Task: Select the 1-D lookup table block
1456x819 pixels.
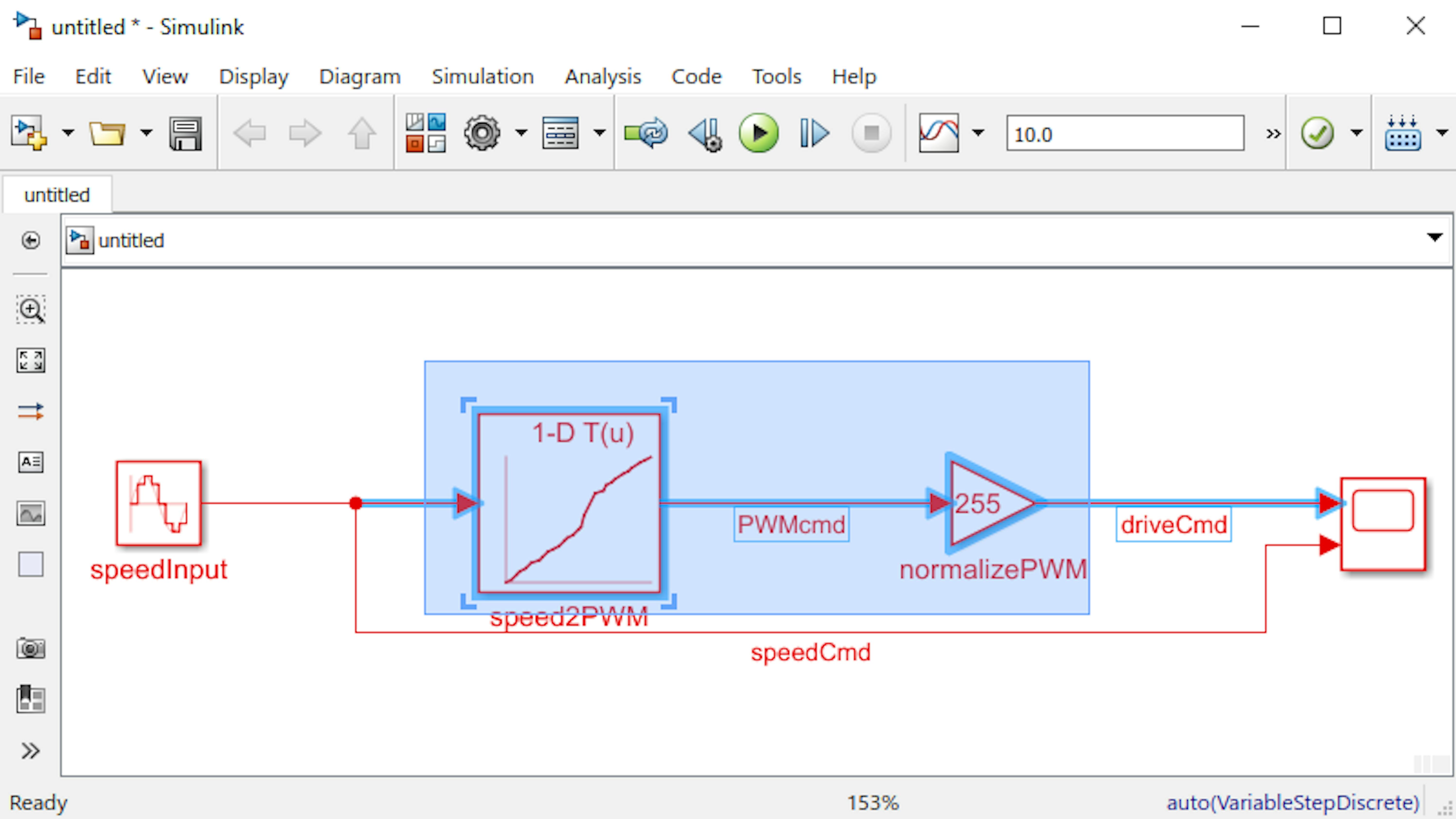Action: click(x=569, y=503)
